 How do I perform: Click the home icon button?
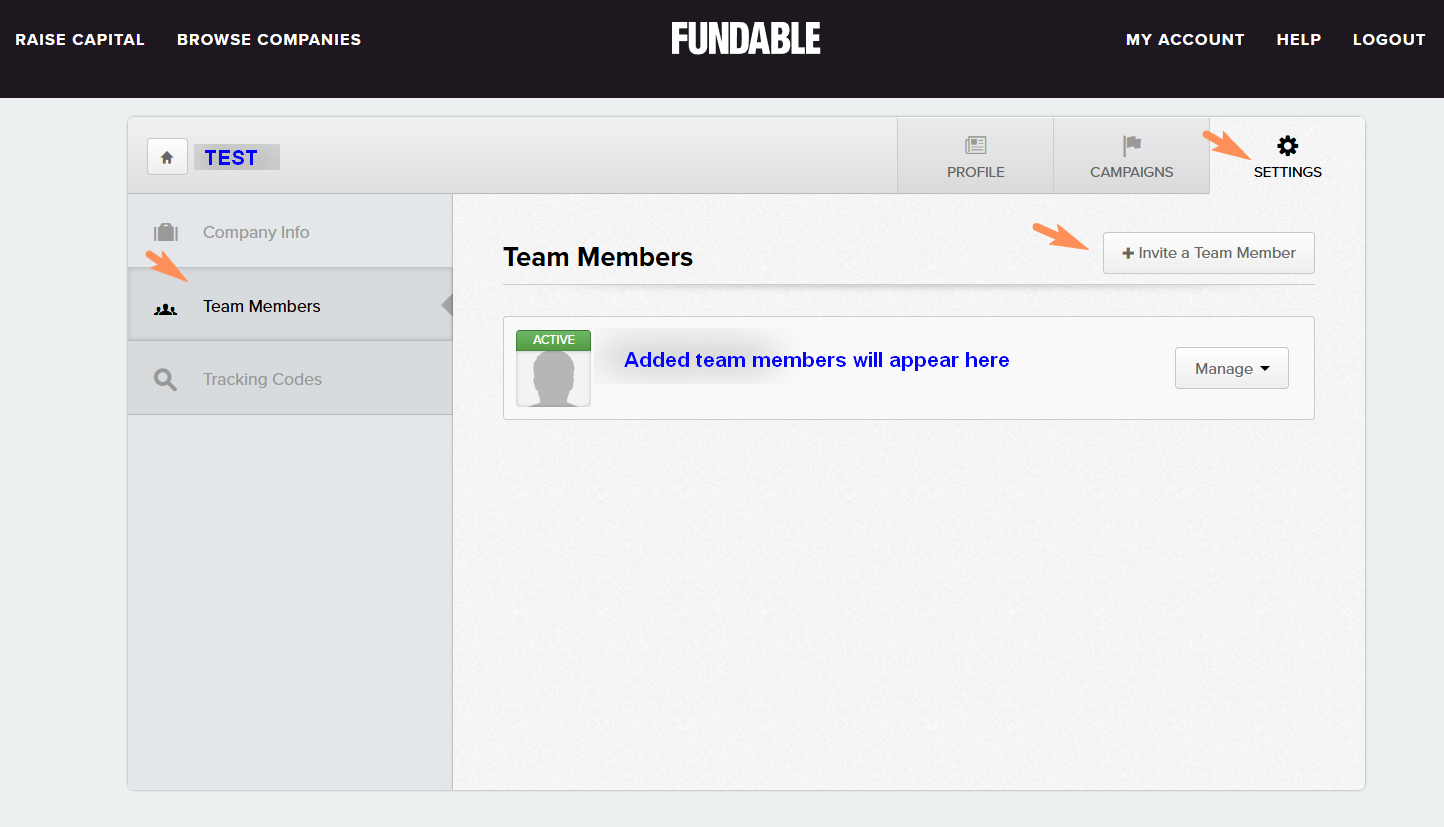pyautogui.click(x=167, y=157)
